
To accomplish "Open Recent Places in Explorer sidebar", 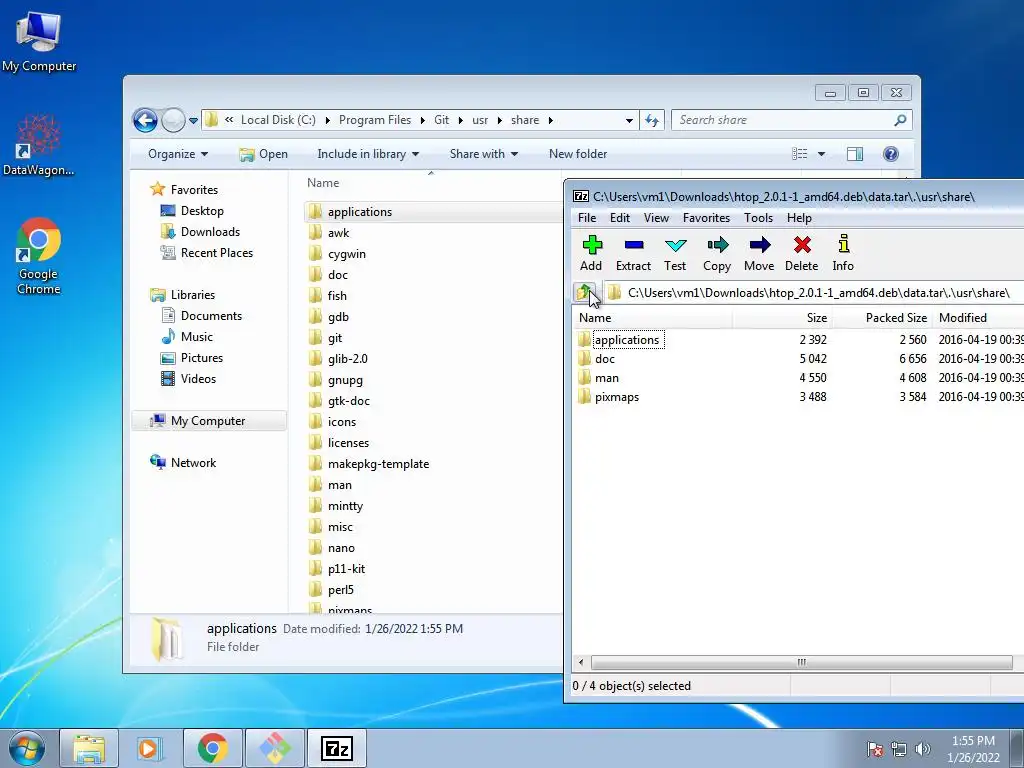I will [216, 253].
